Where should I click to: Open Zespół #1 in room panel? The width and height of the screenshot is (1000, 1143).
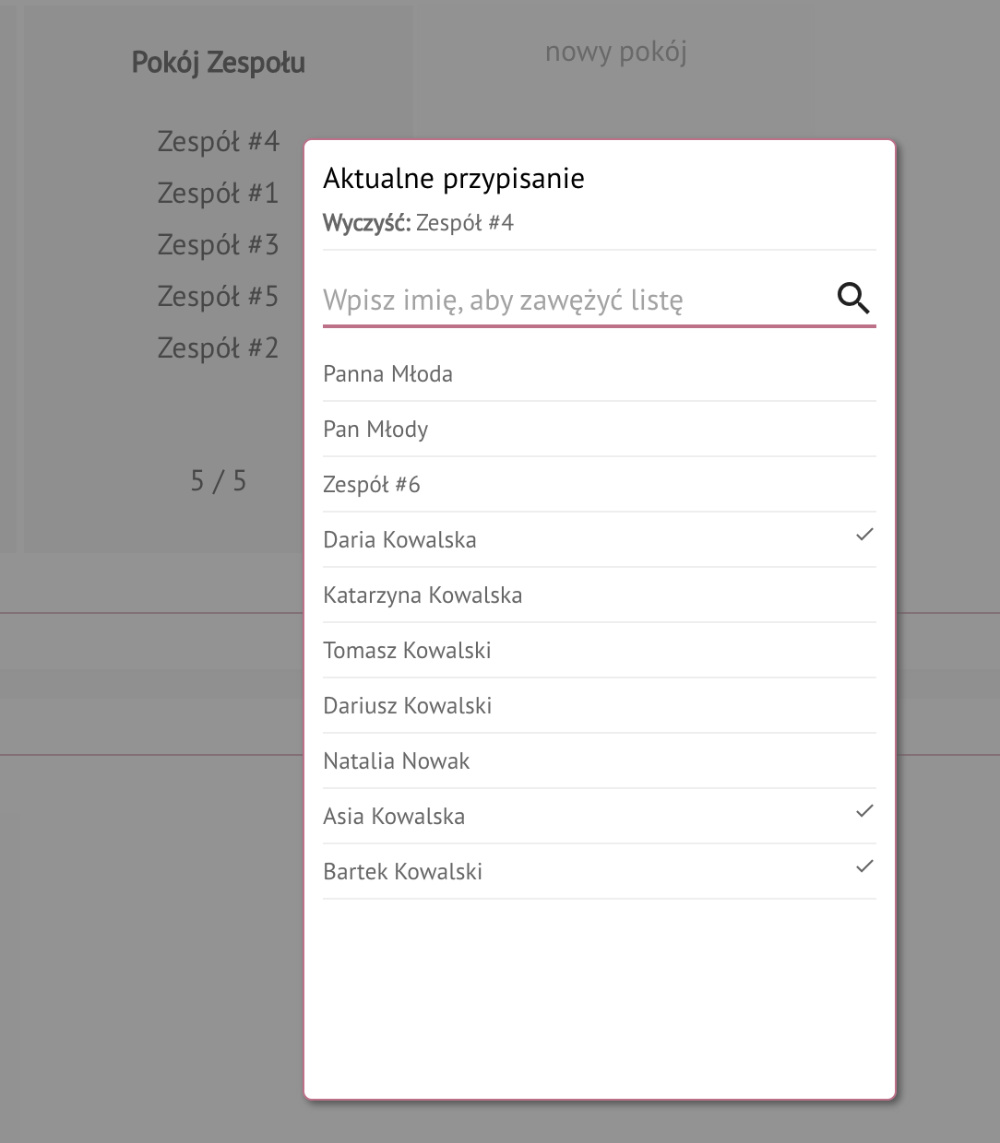point(218,193)
